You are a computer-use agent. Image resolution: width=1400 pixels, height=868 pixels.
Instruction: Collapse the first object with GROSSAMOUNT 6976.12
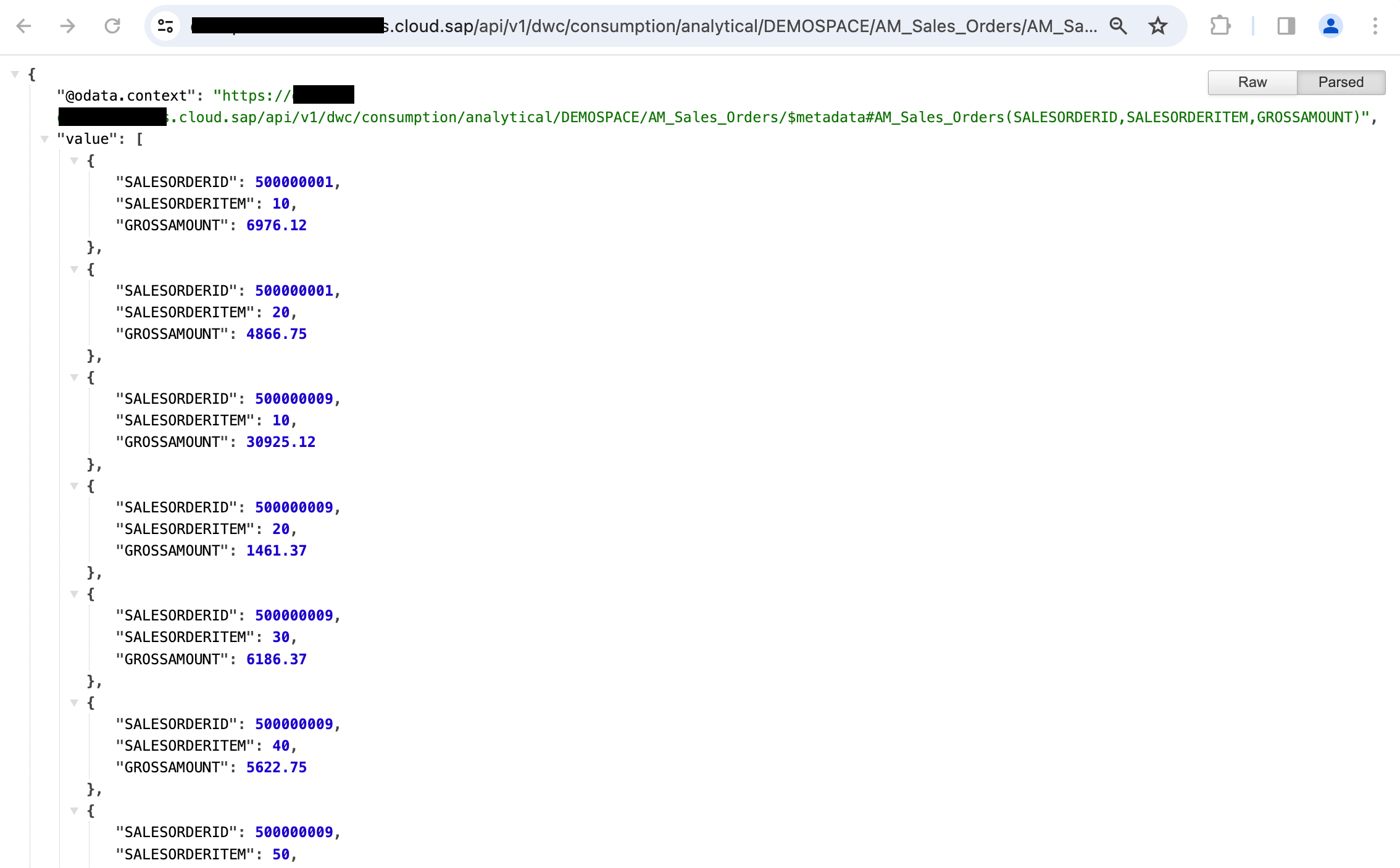click(74, 161)
